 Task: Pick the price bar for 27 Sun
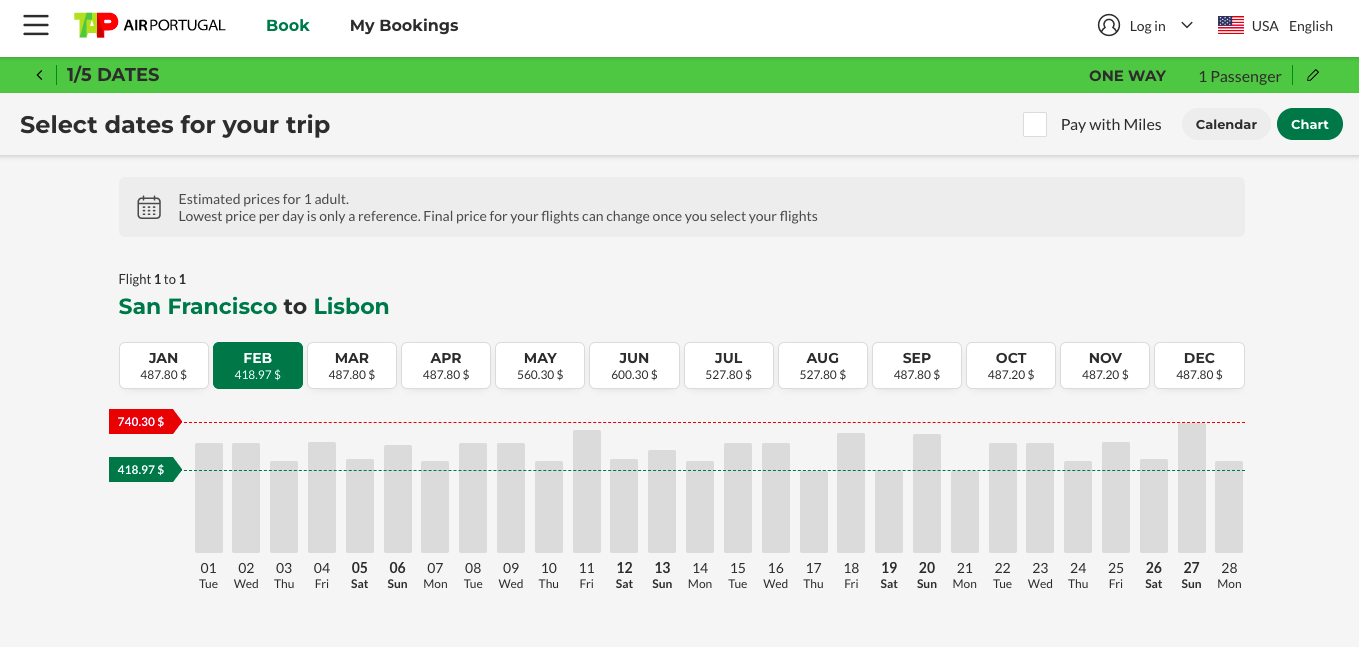coord(1192,488)
